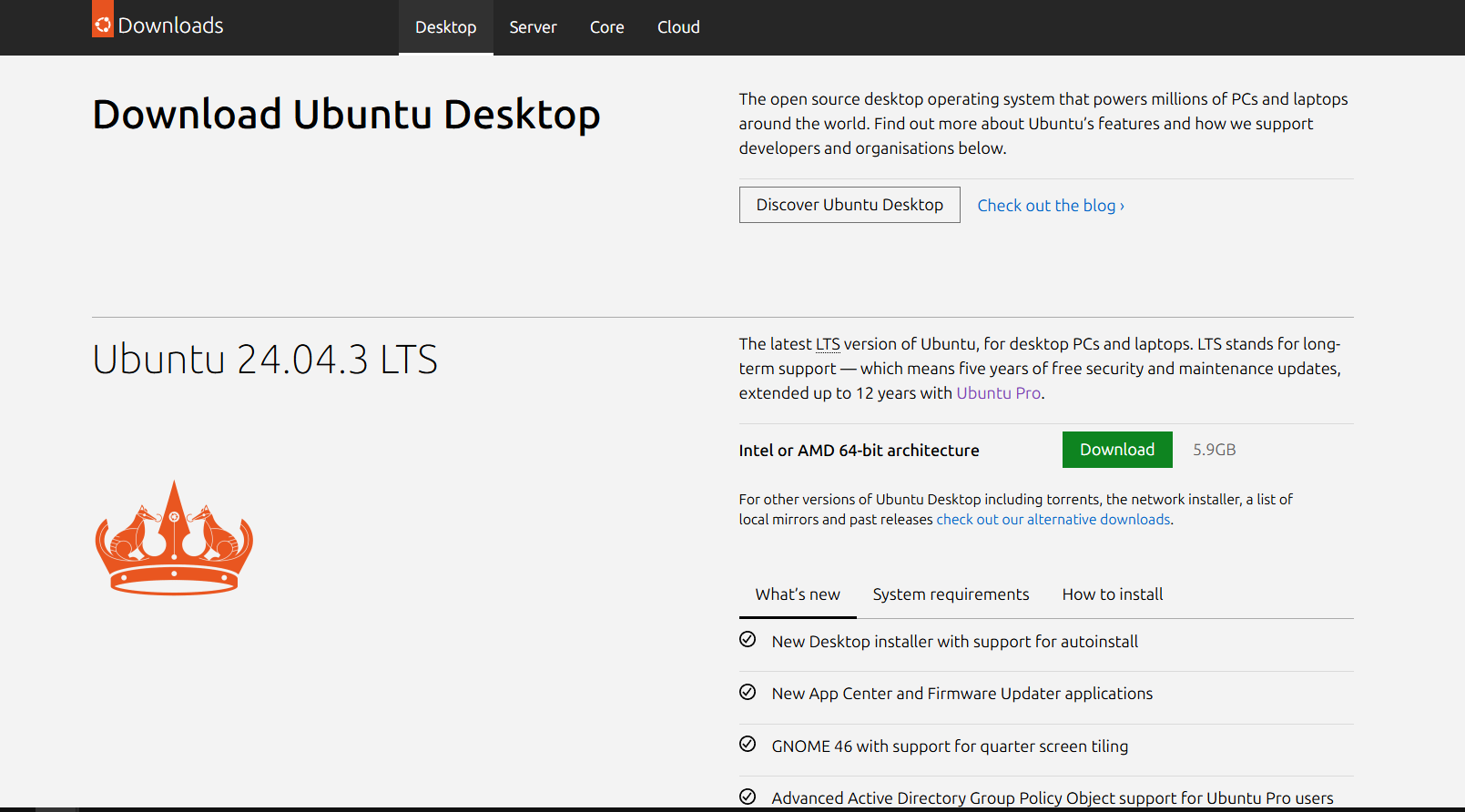Click checkmark icon beside Desktop installer autoinstall

(x=748, y=640)
